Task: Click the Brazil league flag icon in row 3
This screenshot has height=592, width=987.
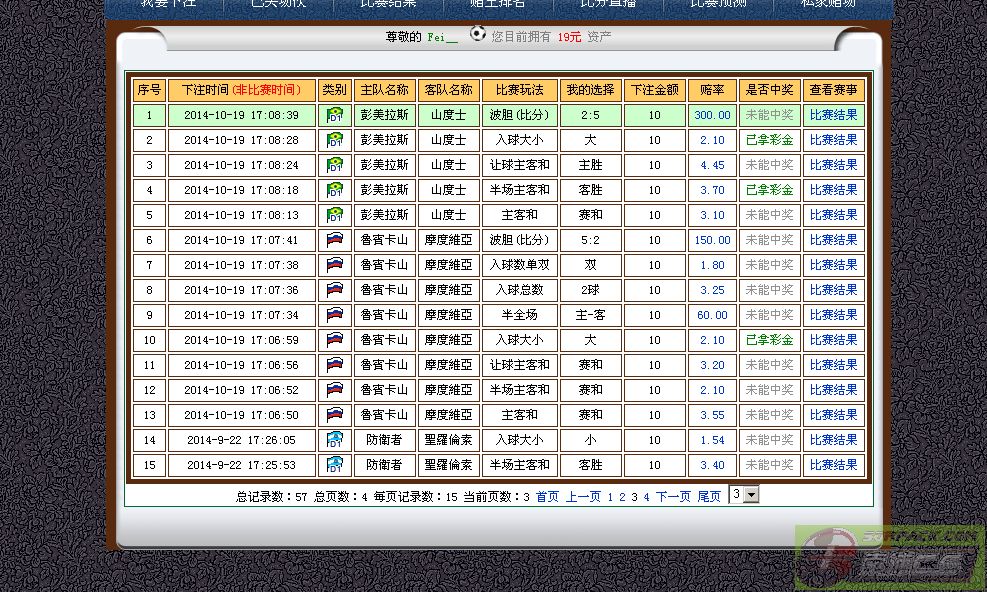Action: click(x=335, y=165)
